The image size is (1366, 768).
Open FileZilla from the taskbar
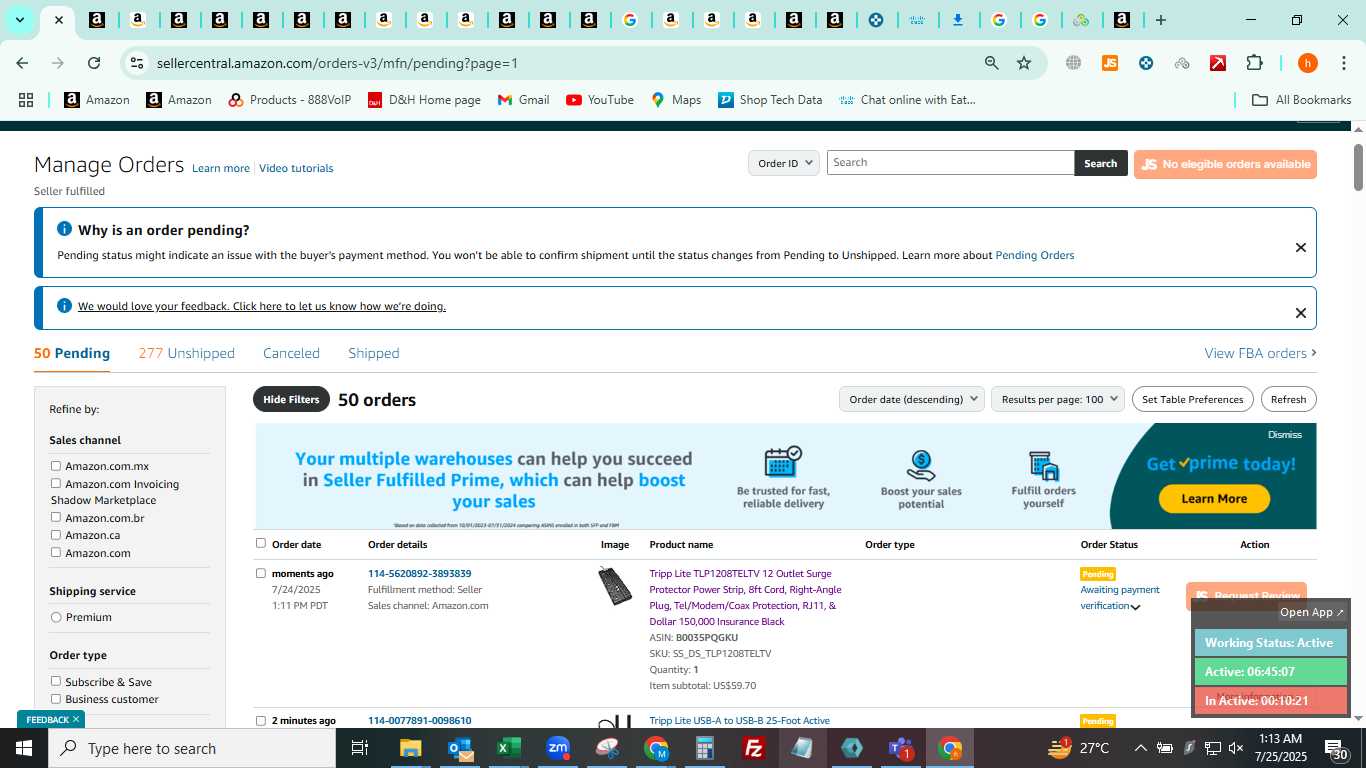point(755,748)
